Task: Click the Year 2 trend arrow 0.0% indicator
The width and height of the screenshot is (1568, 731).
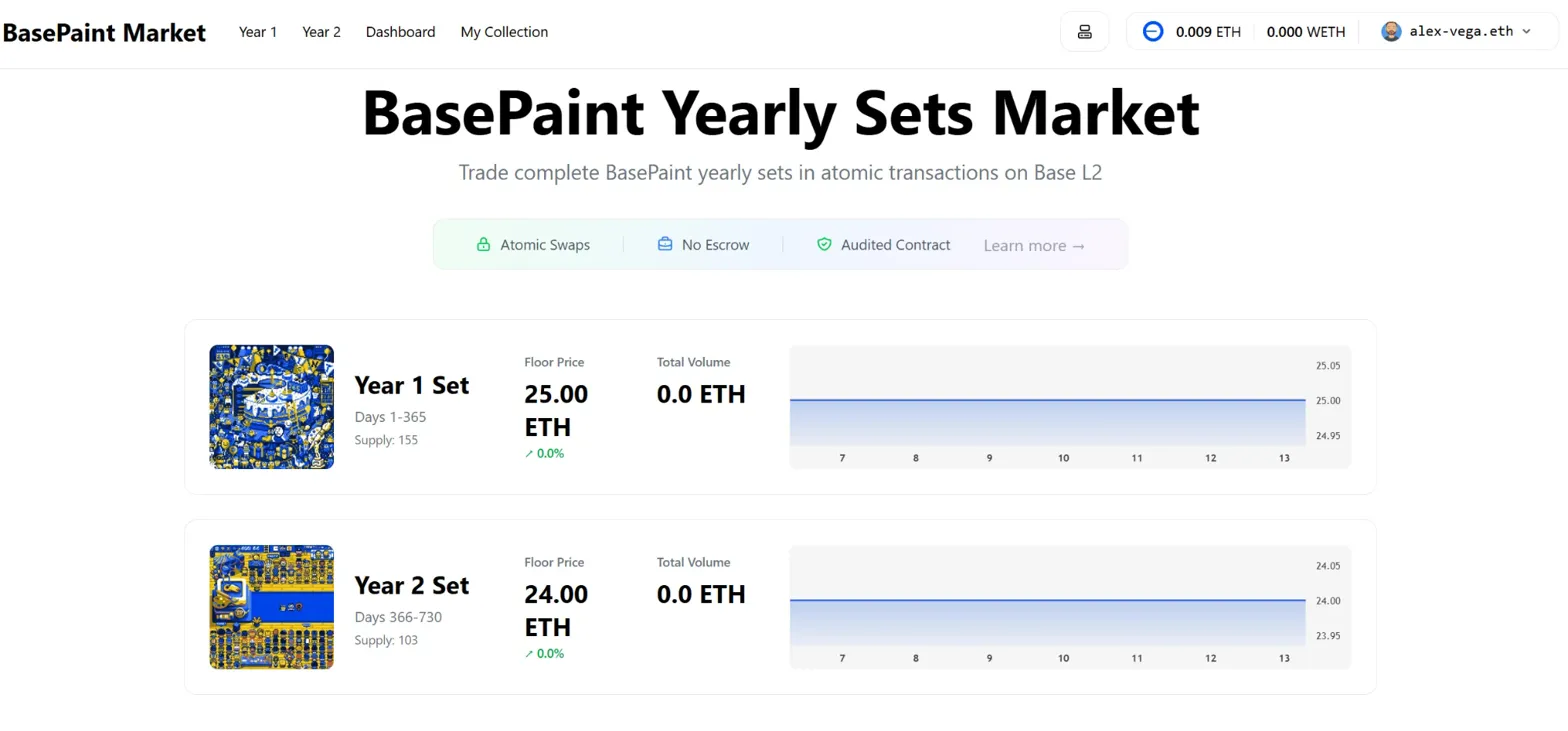Action: pyautogui.click(x=544, y=653)
